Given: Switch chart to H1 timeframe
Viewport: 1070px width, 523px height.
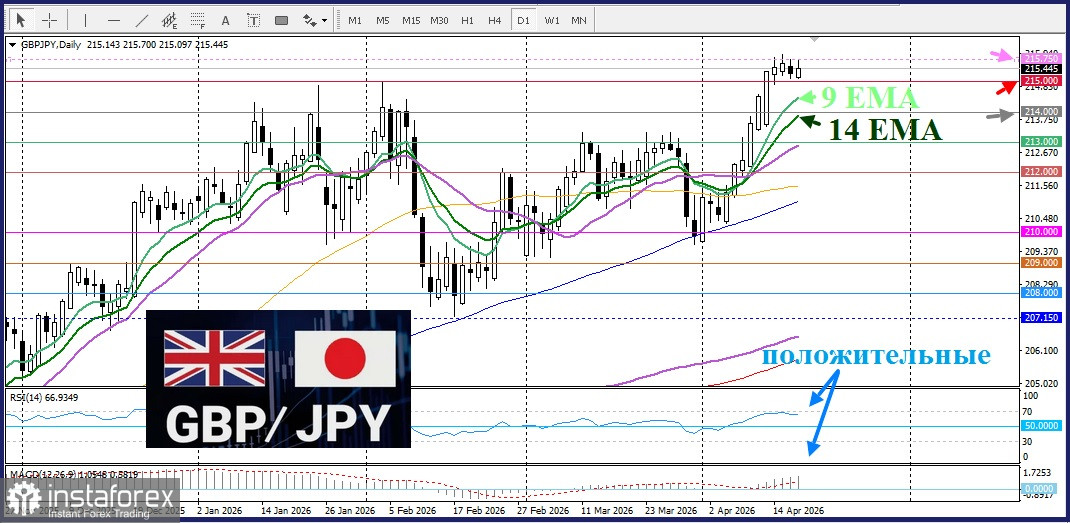Looking at the screenshot, I should tap(467, 20).
